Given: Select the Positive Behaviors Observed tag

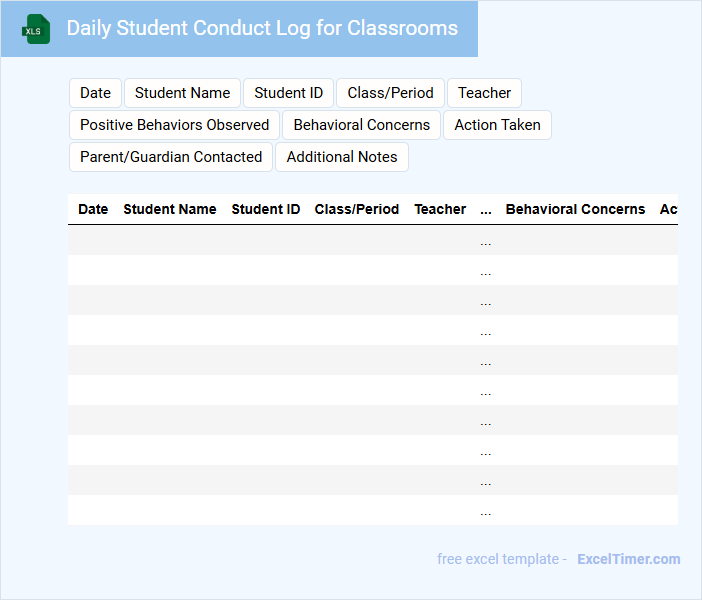Looking at the screenshot, I should [x=174, y=125].
